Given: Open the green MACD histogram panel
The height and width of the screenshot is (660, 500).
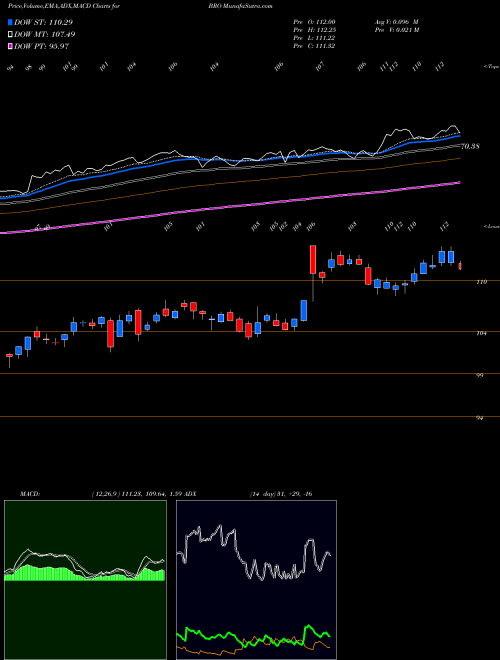Looking at the screenshot, I should [85, 580].
